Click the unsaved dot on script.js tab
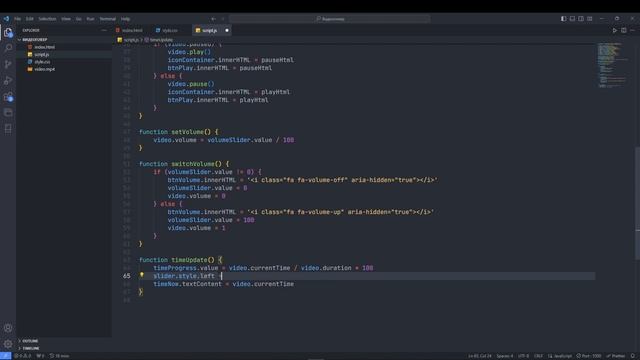 point(227,30)
